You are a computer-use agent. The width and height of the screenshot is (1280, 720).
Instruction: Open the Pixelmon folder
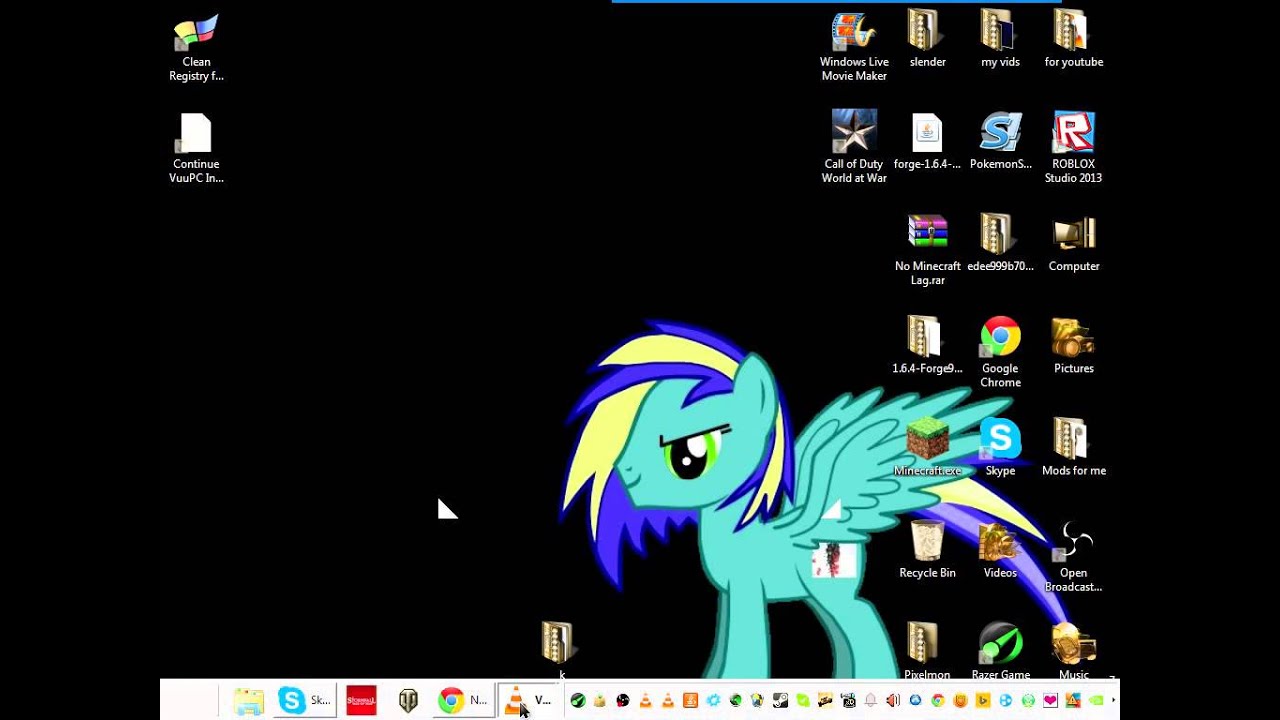click(927, 650)
